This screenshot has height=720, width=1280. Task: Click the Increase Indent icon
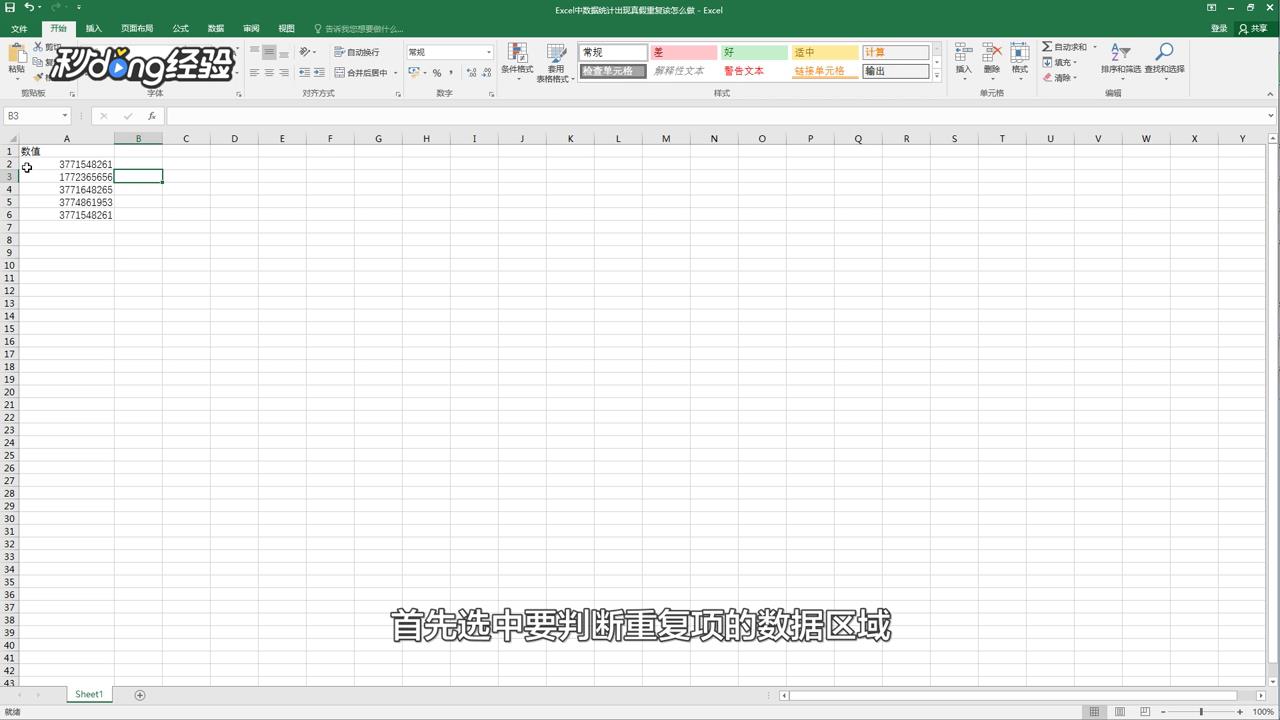319,73
